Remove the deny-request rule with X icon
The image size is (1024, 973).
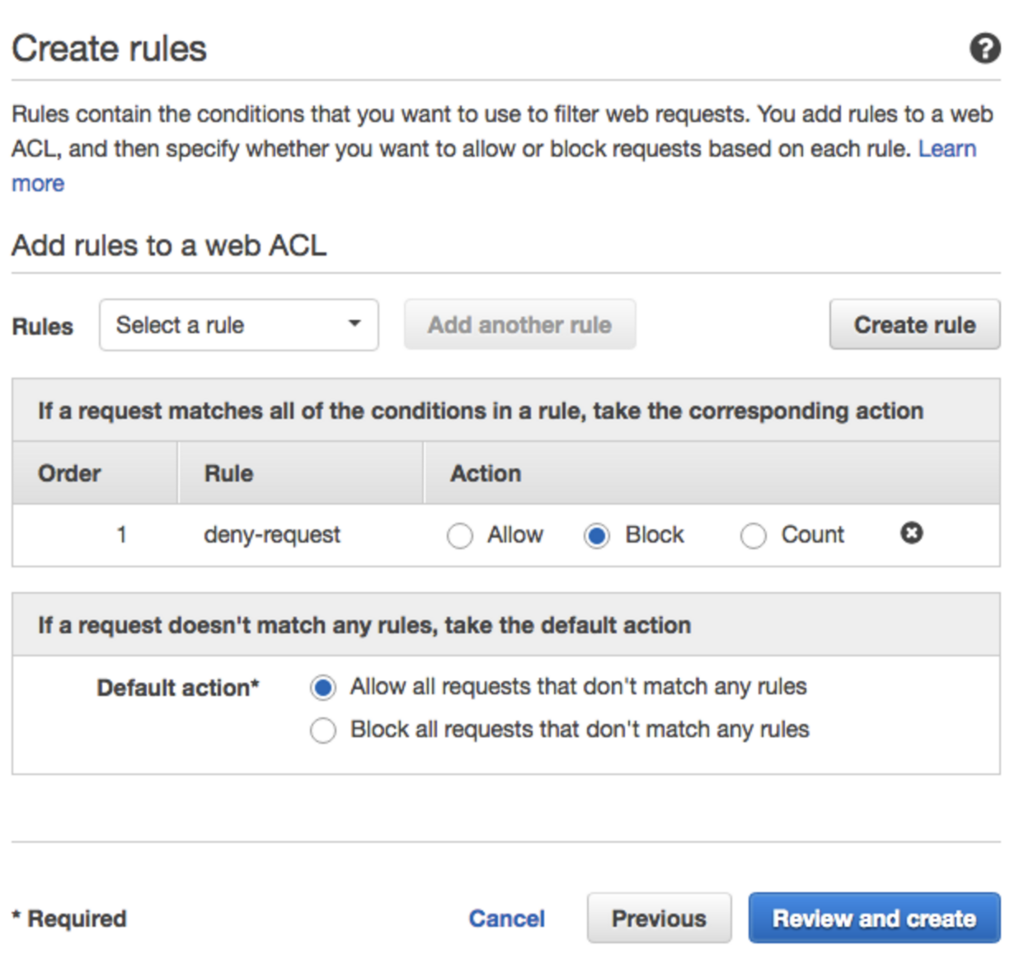coord(911,534)
